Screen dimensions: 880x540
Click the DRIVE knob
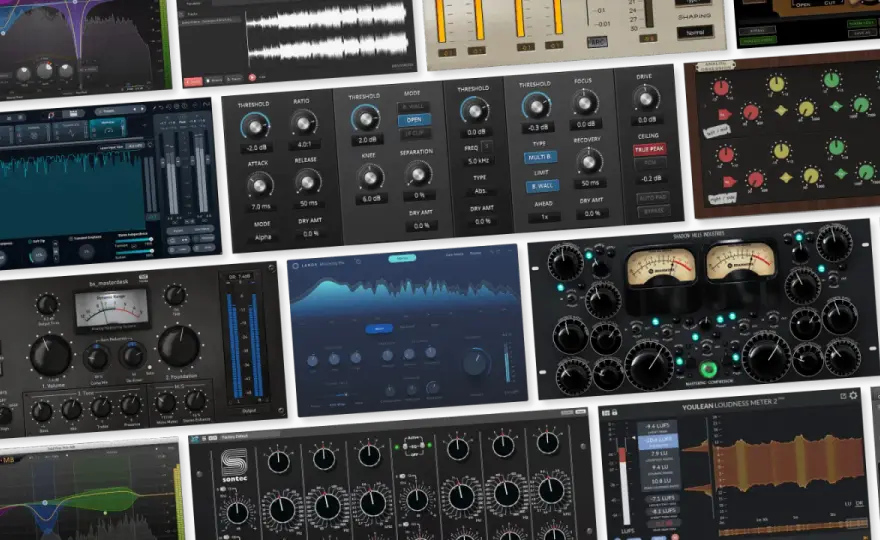click(x=646, y=99)
